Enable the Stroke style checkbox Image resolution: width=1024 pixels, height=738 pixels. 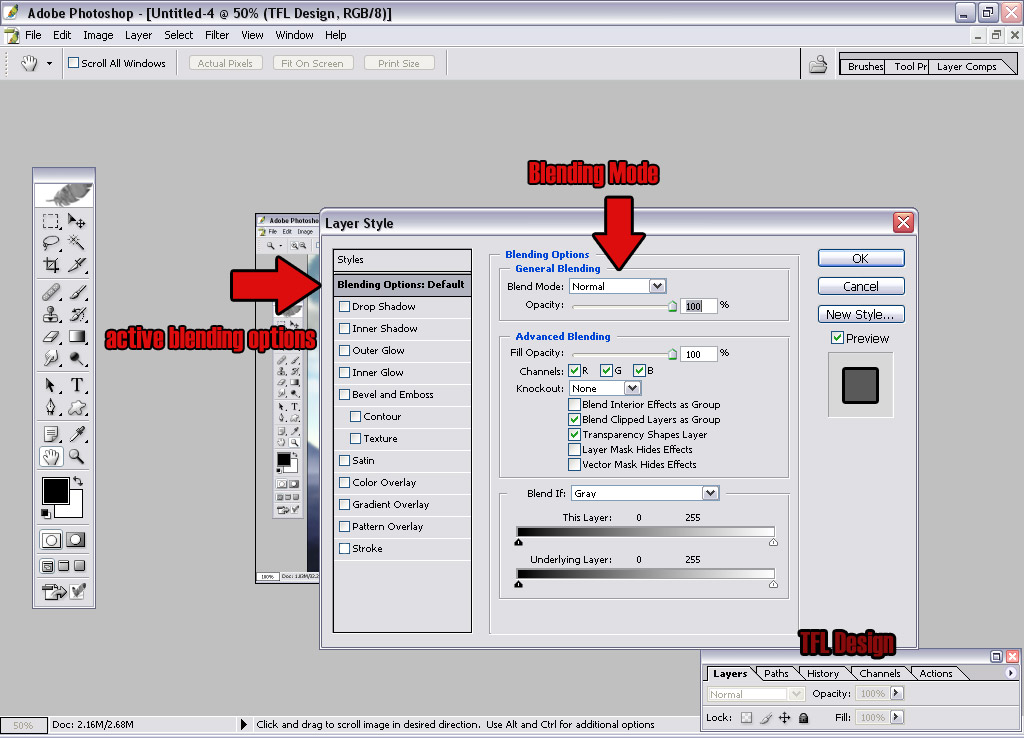[x=344, y=549]
